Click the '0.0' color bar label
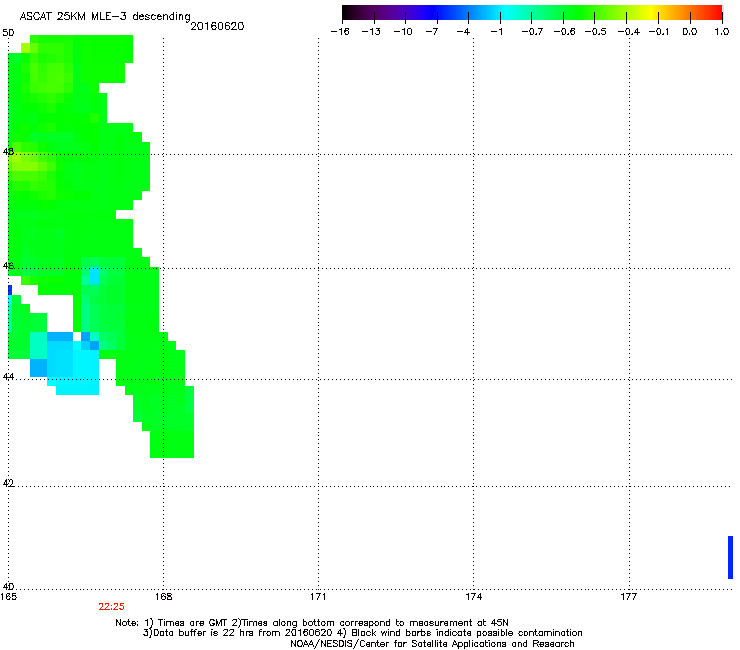740x650 pixels. tap(690, 32)
